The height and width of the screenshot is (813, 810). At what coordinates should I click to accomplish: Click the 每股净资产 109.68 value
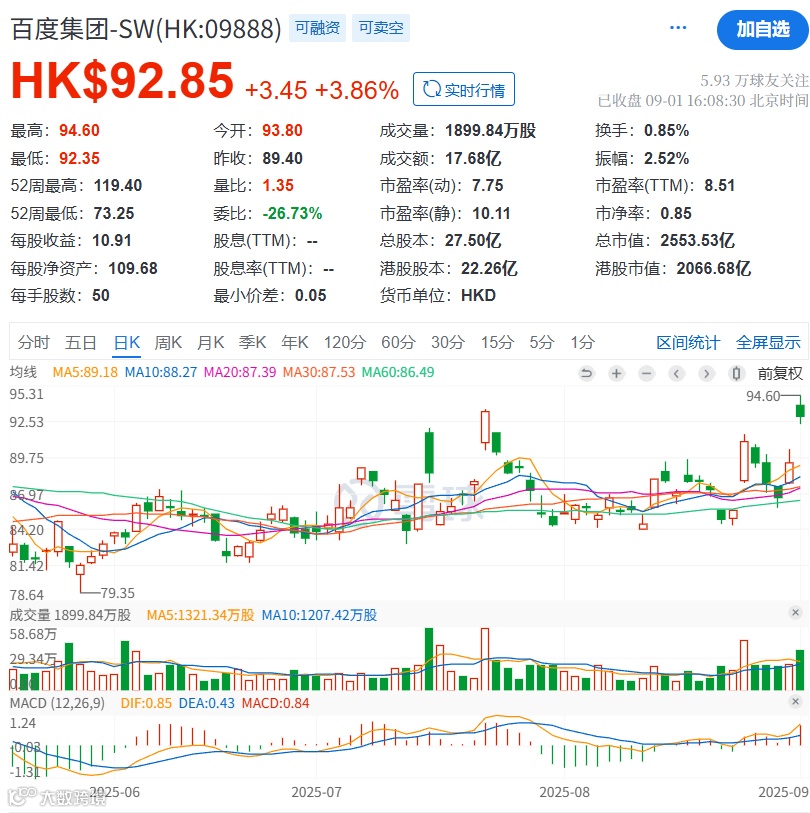133,268
